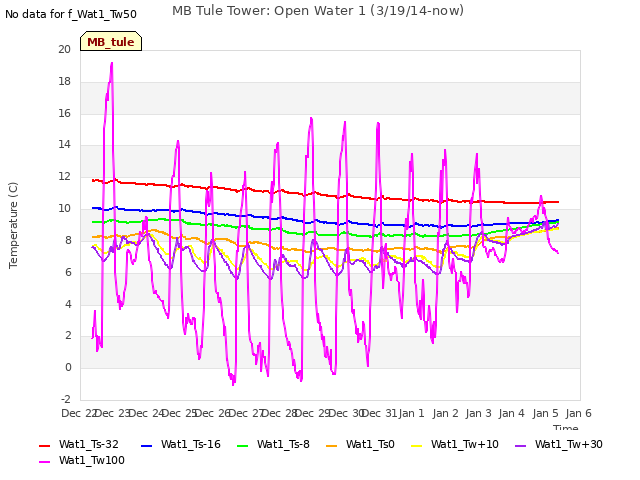
Task: Click the chart title MB Tule Tower
Action: click(318, 11)
